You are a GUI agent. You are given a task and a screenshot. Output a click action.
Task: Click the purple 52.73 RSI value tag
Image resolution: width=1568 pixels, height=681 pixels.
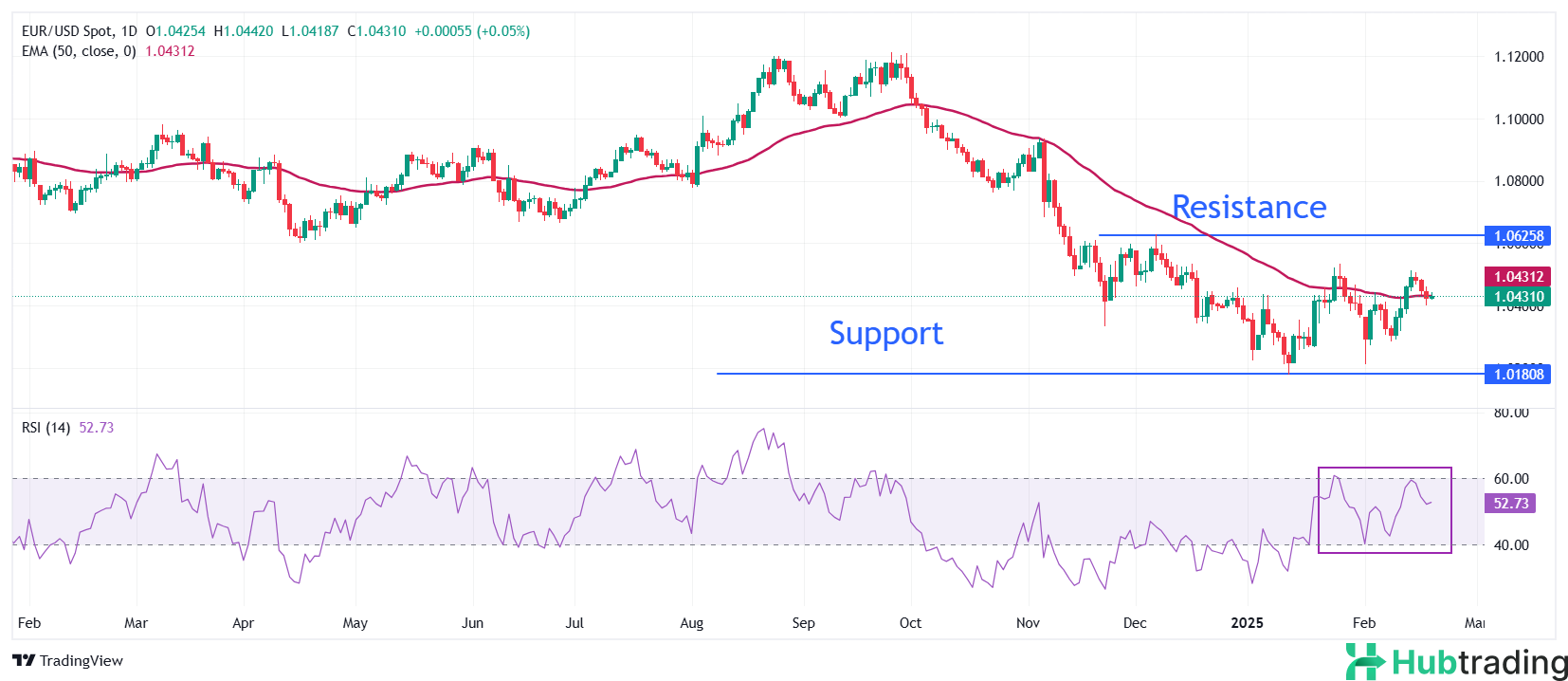(1510, 503)
